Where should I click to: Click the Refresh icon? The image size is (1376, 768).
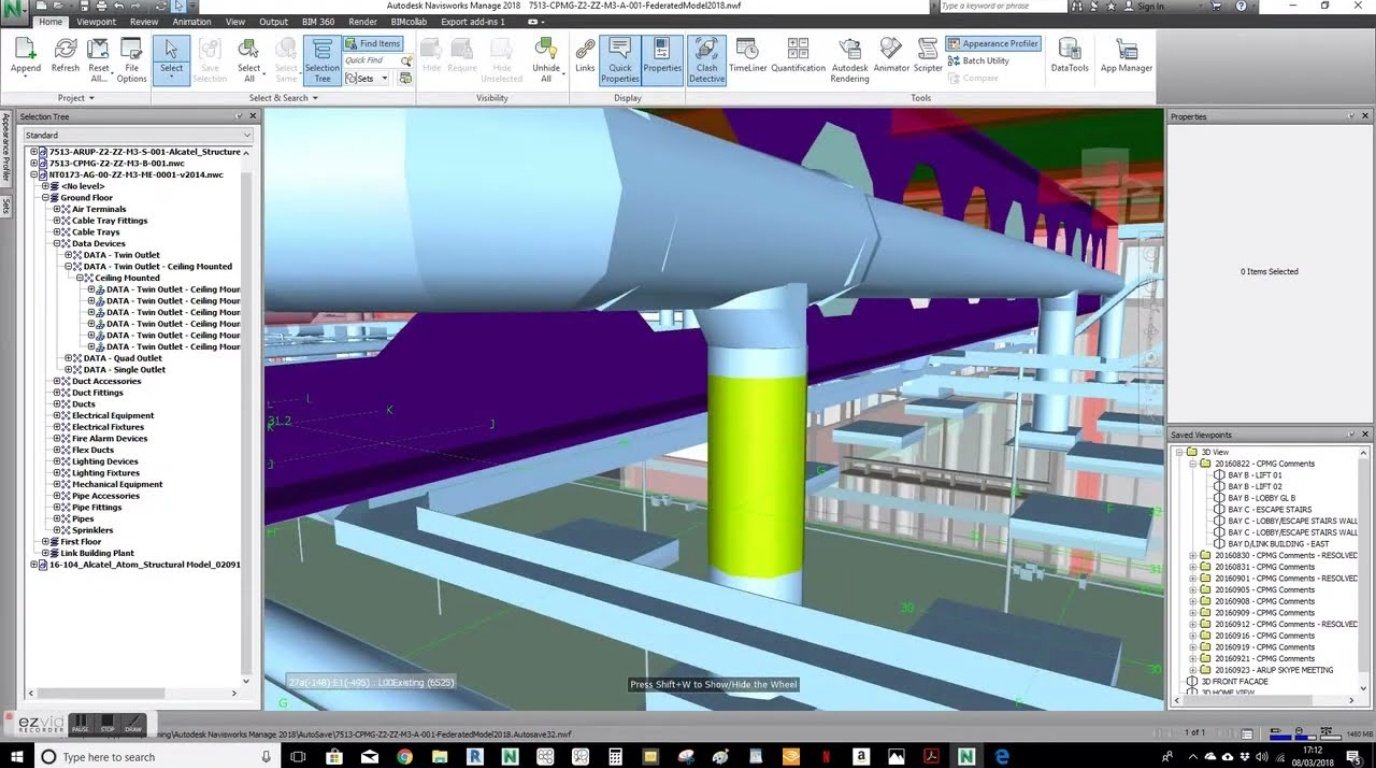point(65,57)
